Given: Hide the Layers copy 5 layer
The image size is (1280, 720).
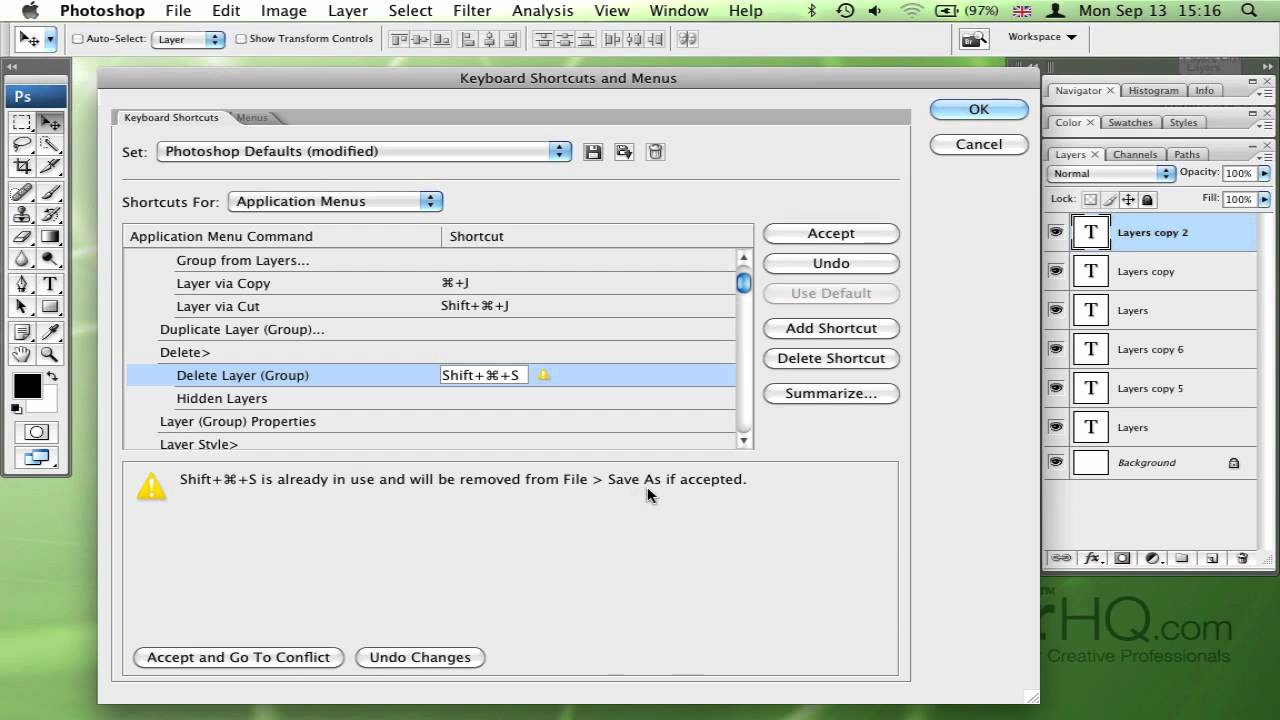Looking at the screenshot, I should pyautogui.click(x=1056, y=388).
